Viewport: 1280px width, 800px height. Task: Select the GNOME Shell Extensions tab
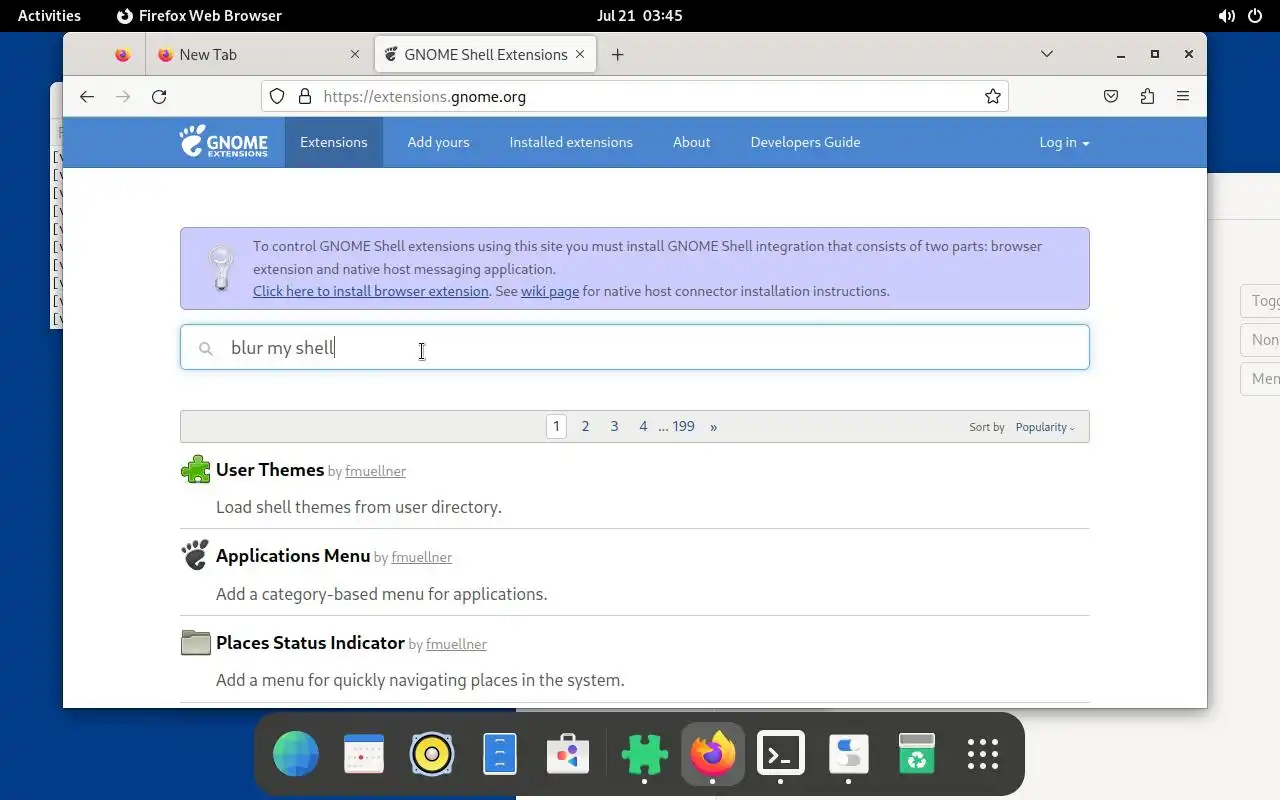(x=485, y=55)
